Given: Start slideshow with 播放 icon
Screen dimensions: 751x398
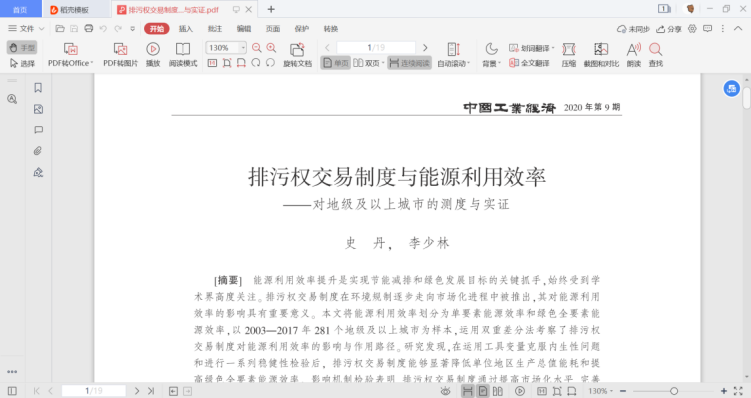Looking at the screenshot, I should [153, 49].
